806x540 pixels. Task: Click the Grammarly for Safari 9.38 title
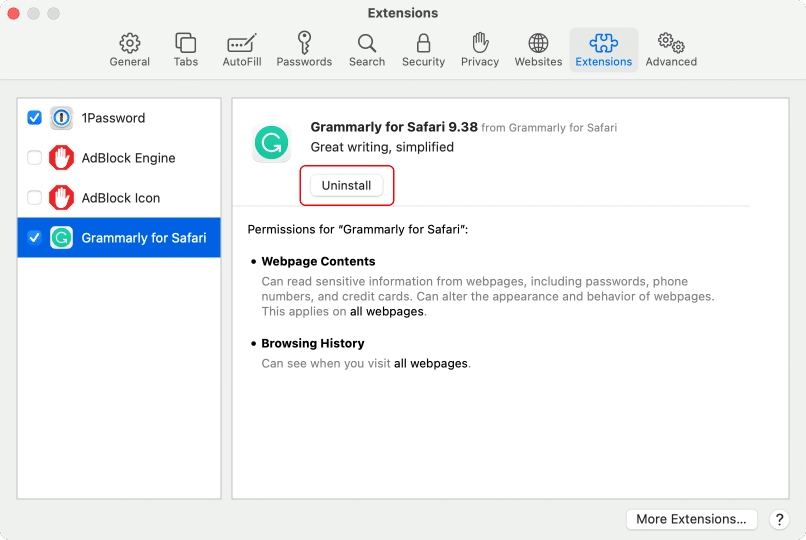[x=394, y=127]
